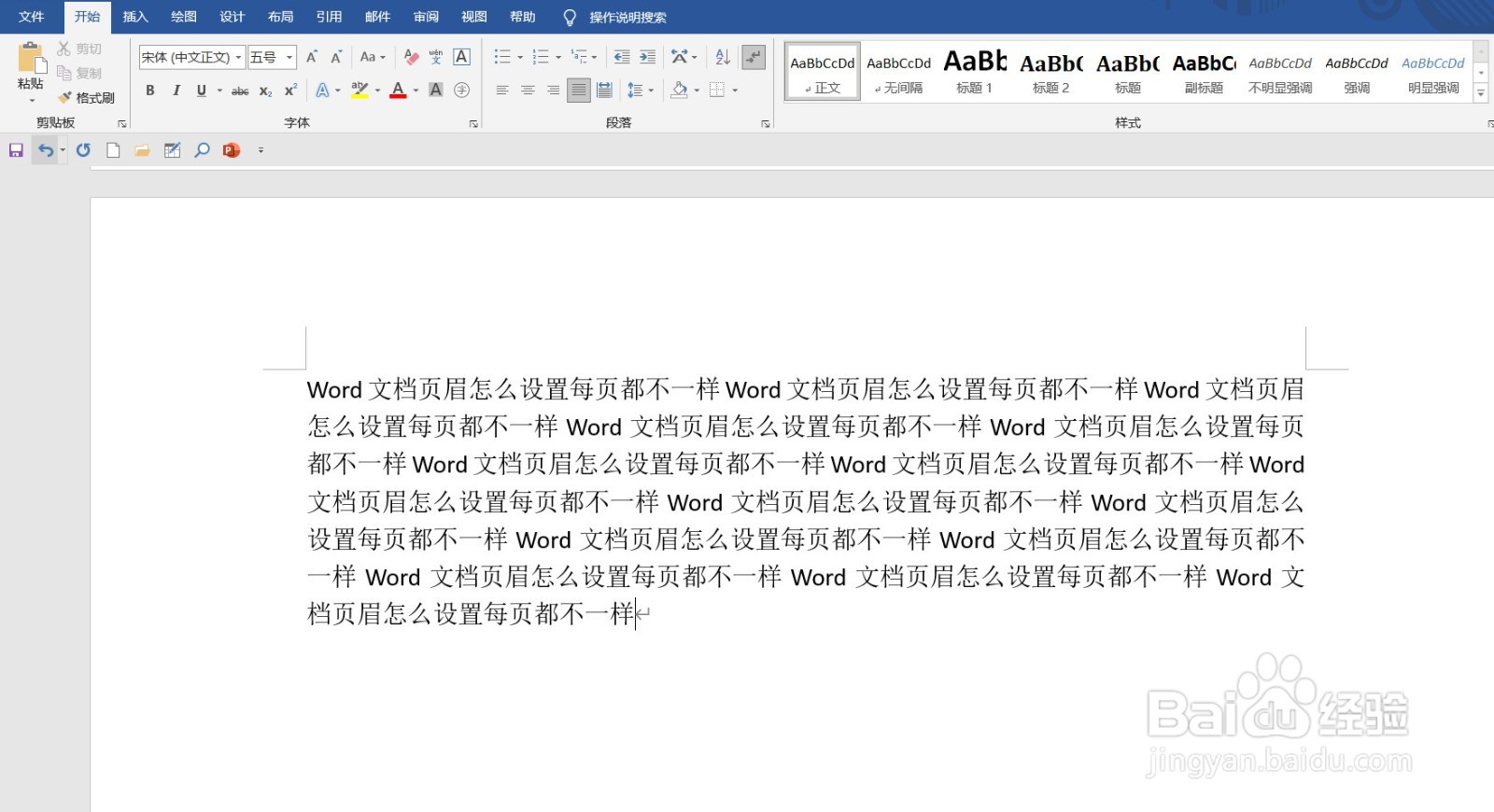Apply subscript x₂ formatting

pyautogui.click(x=265, y=91)
